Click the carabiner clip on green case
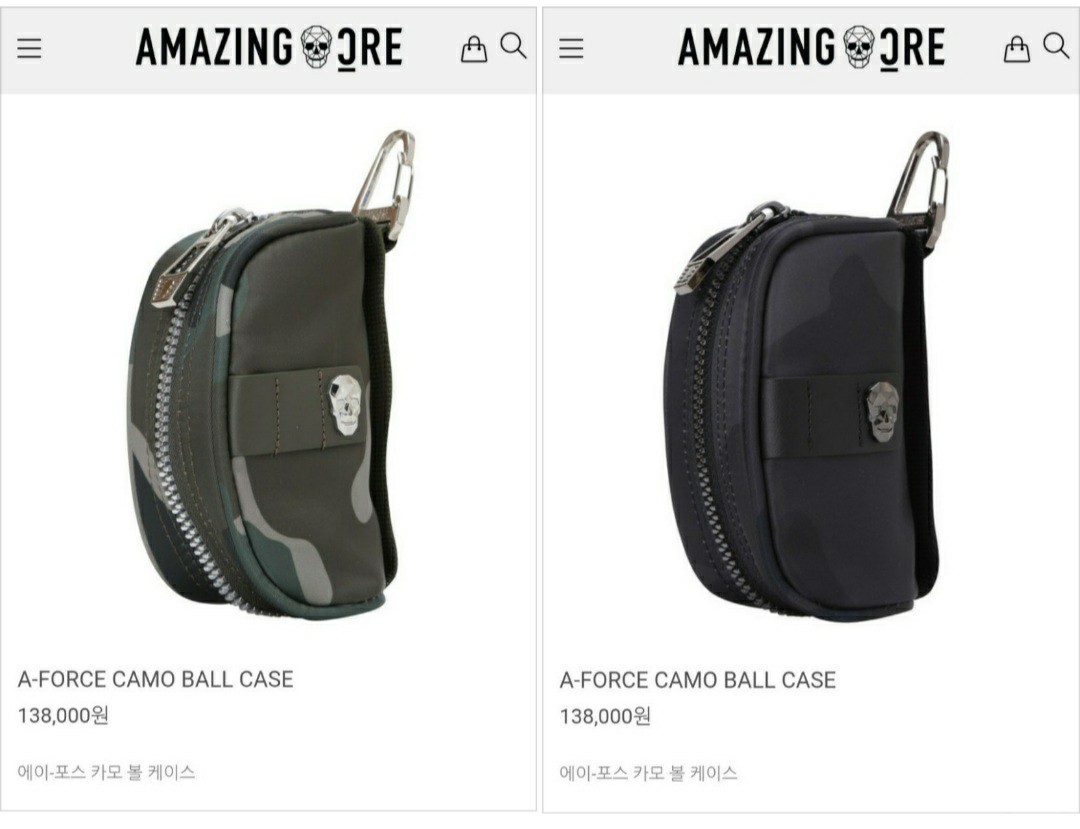The height and width of the screenshot is (829, 1080). click(384, 182)
